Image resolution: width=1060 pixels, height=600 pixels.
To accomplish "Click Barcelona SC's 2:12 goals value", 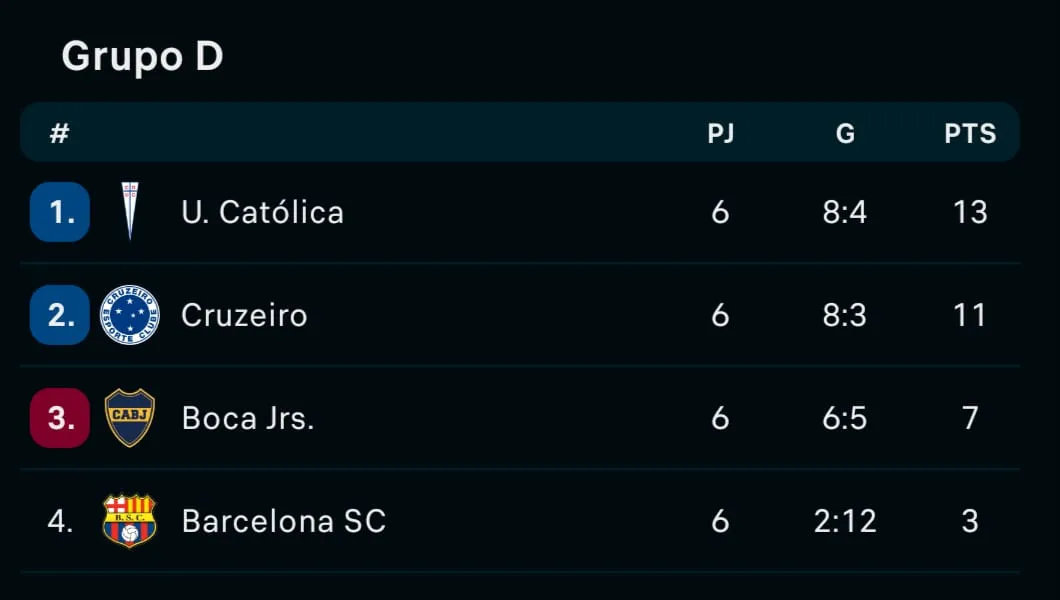I will [x=845, y=521].
